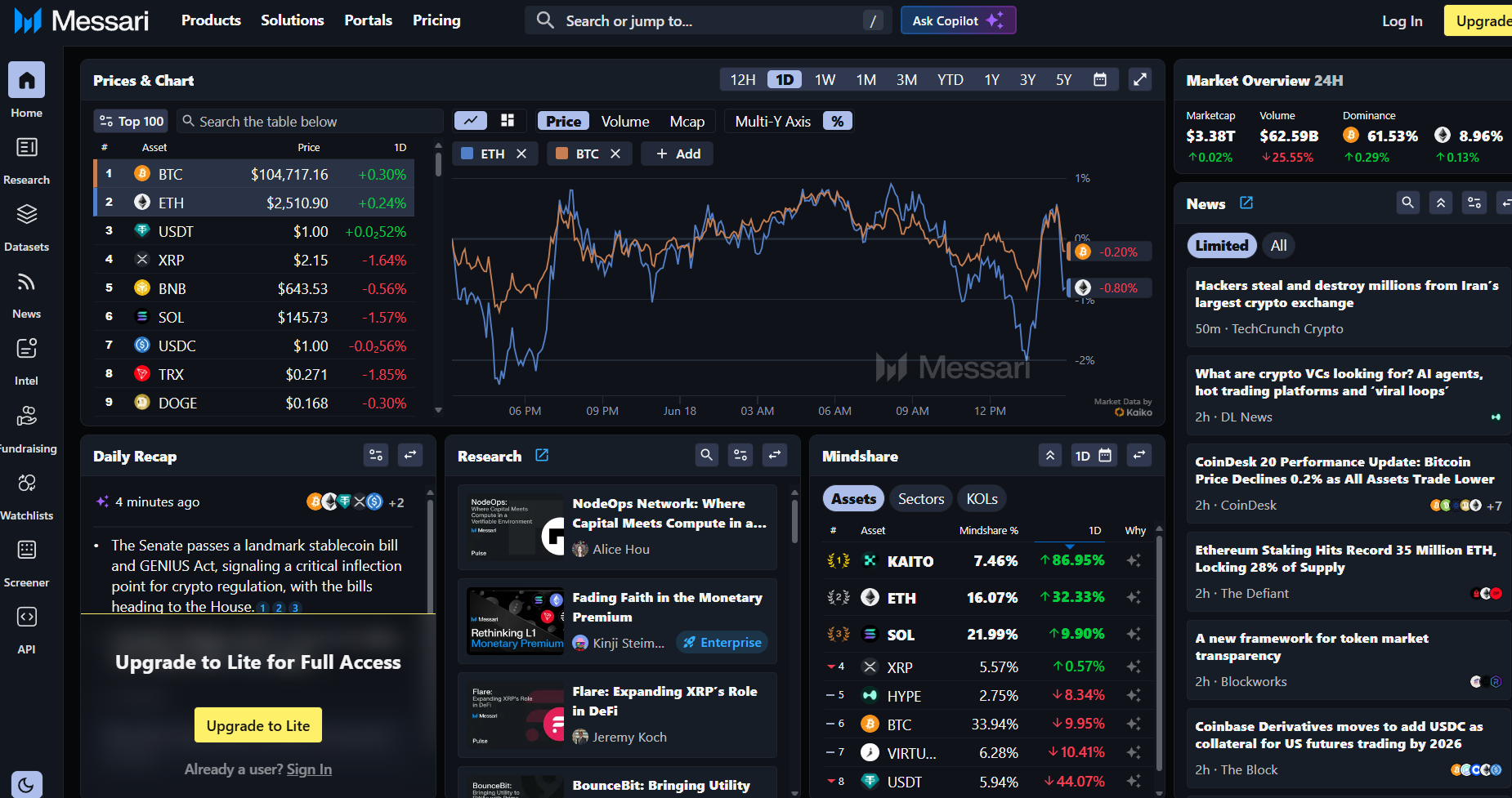Toggle the percent (%) axis mode
Image resolution: width=1512 pixels, height=798 pixels.
click(x=837, y=121)
